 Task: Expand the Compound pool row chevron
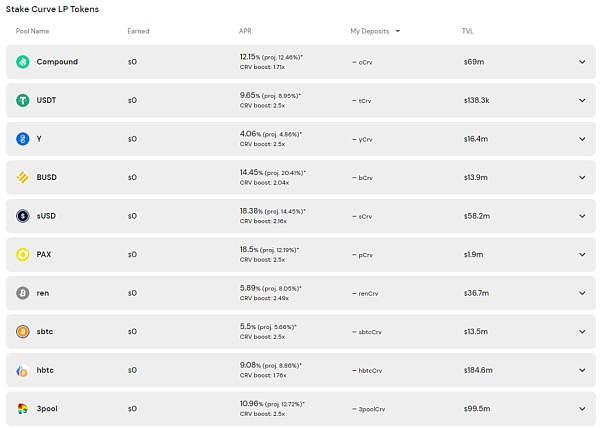click(582, 62)
